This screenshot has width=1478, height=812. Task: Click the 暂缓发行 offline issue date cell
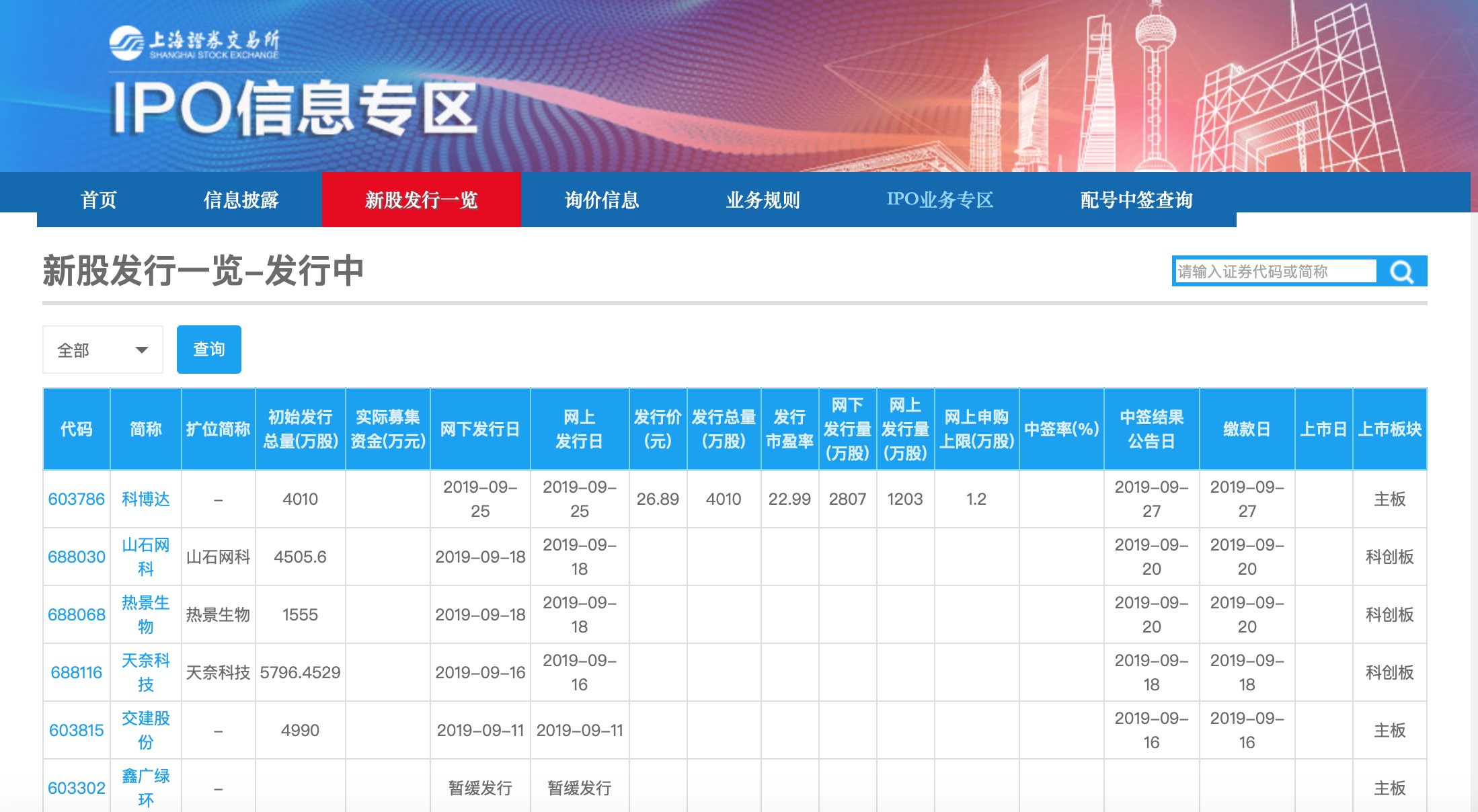point(480,788)
